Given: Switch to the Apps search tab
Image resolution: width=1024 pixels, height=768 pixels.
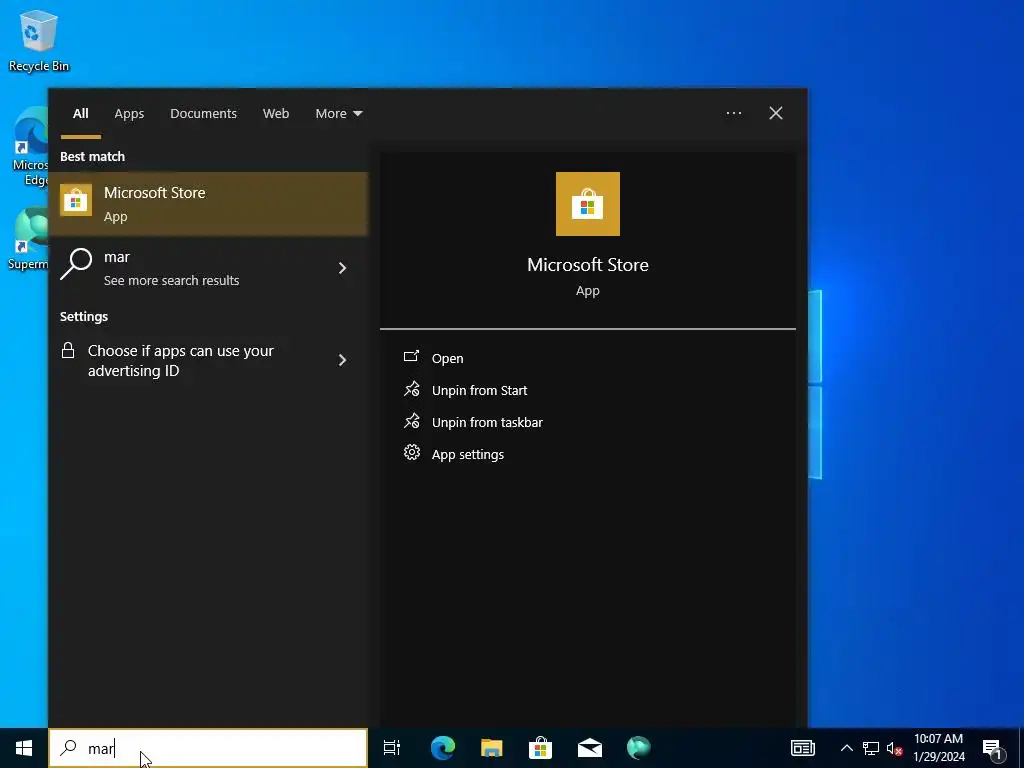Looking at the screenshot, I should pyautogui.click(x=129, y=114).
